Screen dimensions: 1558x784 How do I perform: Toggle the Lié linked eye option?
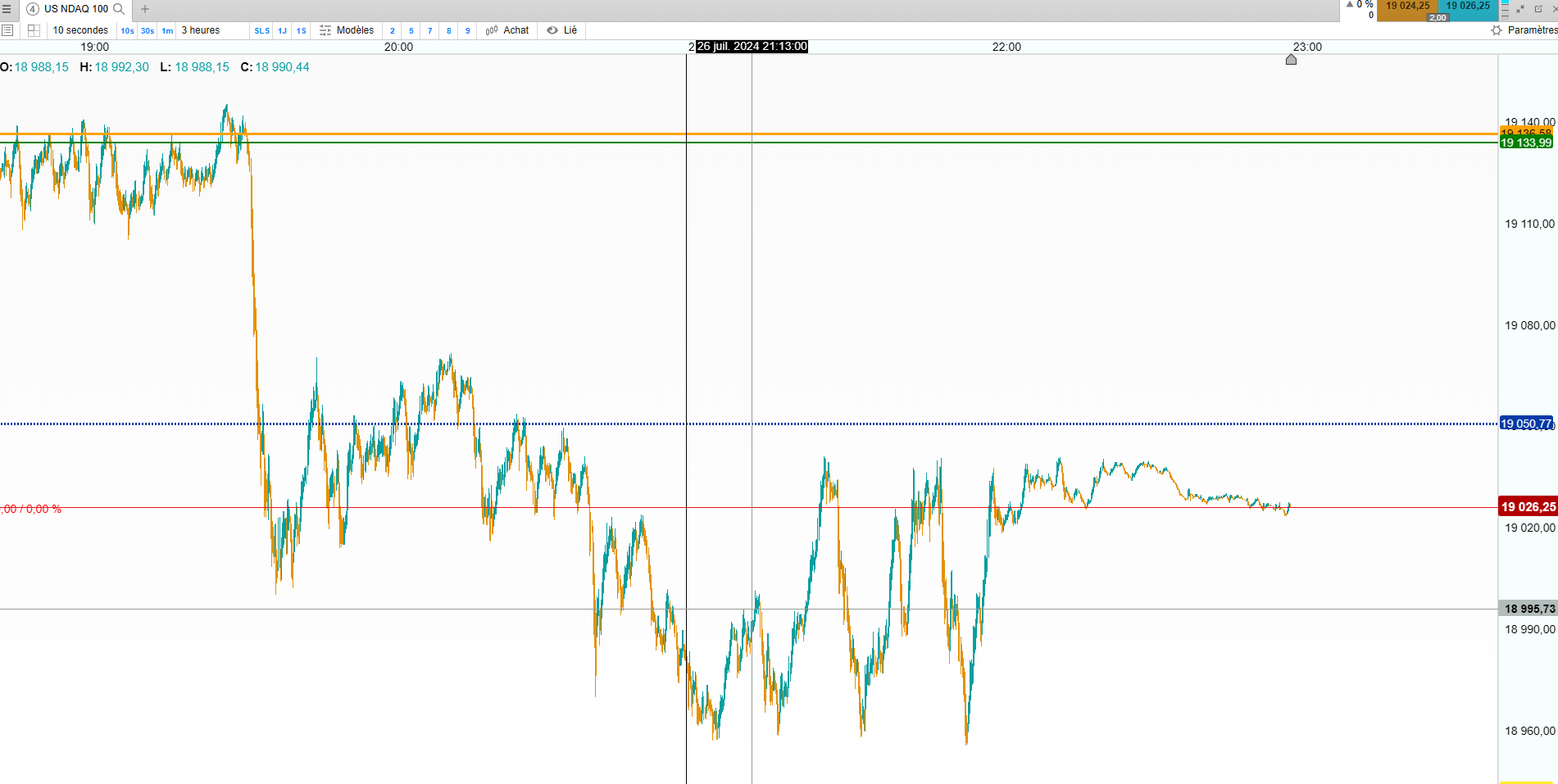click(562, 30)
